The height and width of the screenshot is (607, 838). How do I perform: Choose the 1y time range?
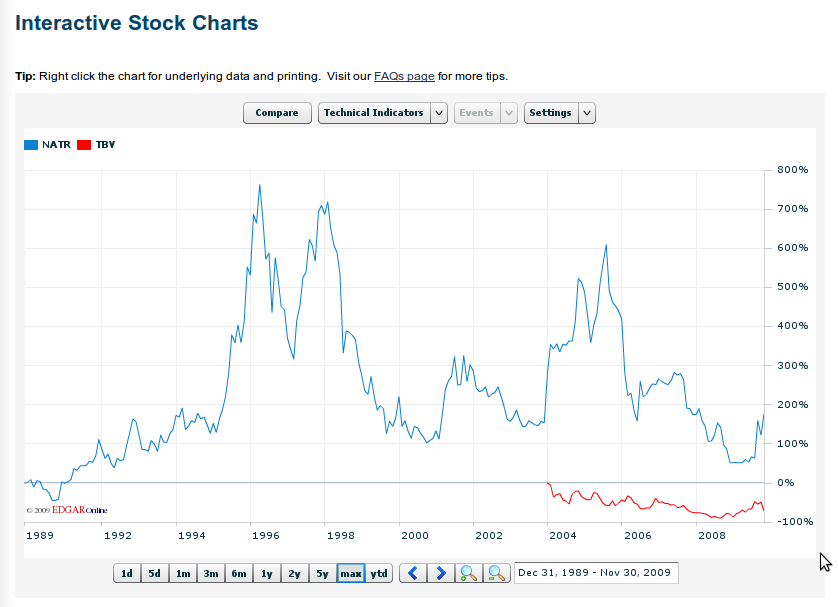267,573
